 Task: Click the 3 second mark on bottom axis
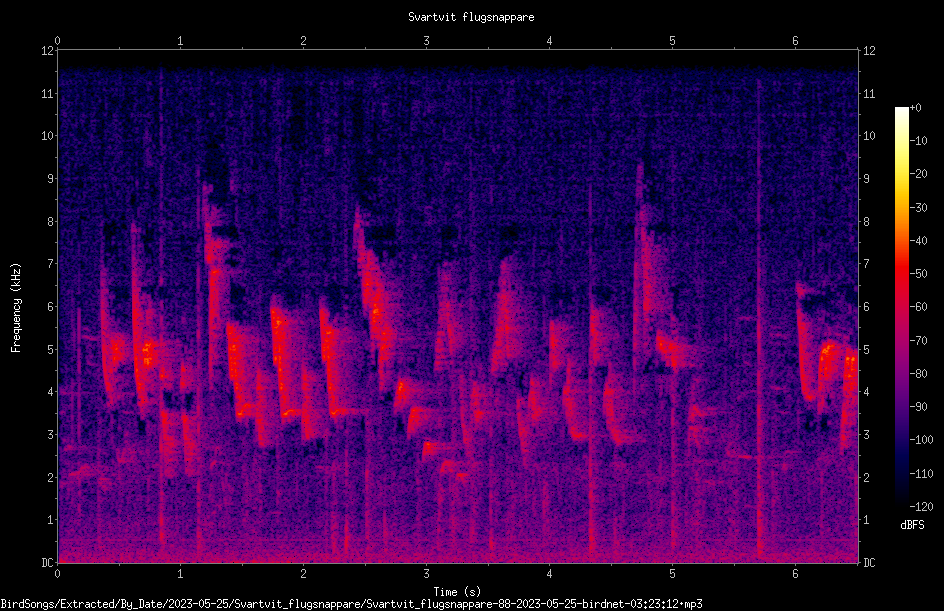pyautogui.click(x=426, y=574)
